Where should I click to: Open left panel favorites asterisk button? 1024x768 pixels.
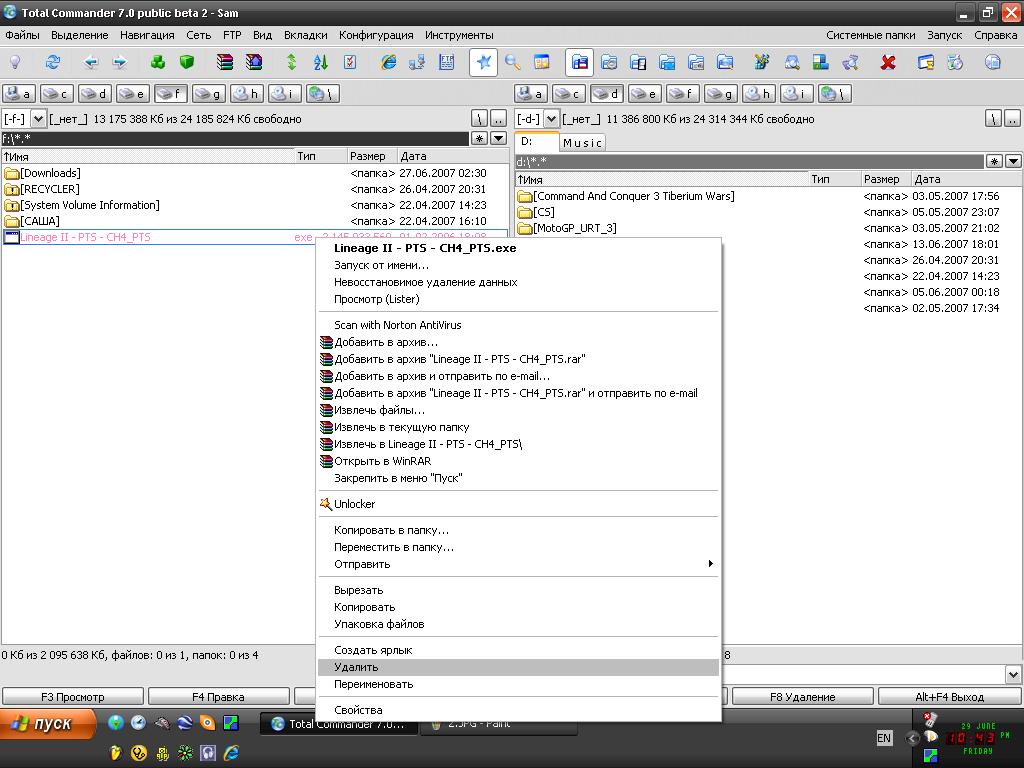click(479, 138)
